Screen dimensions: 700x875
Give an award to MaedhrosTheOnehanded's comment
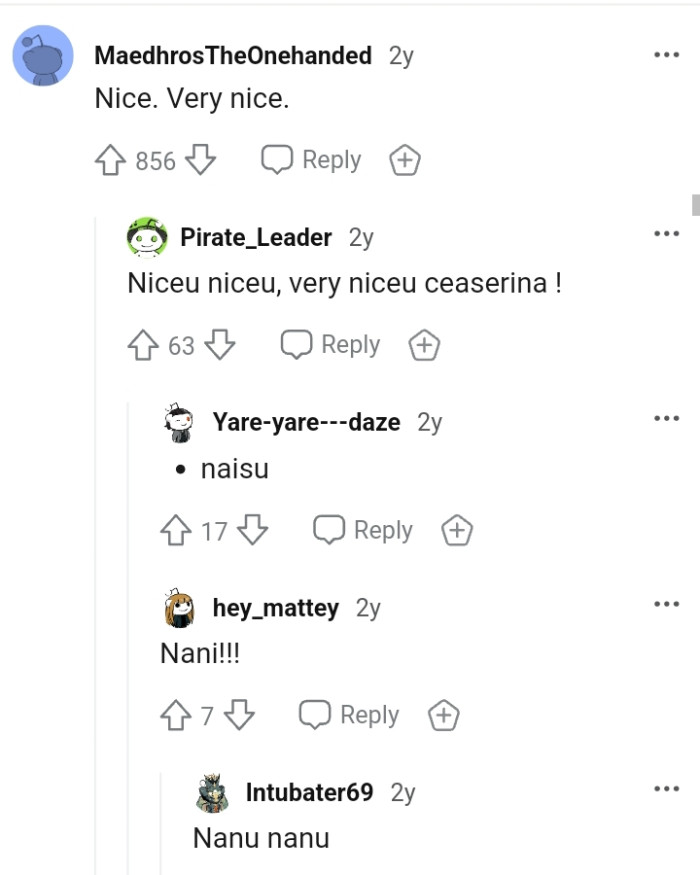tap(404, 159)
